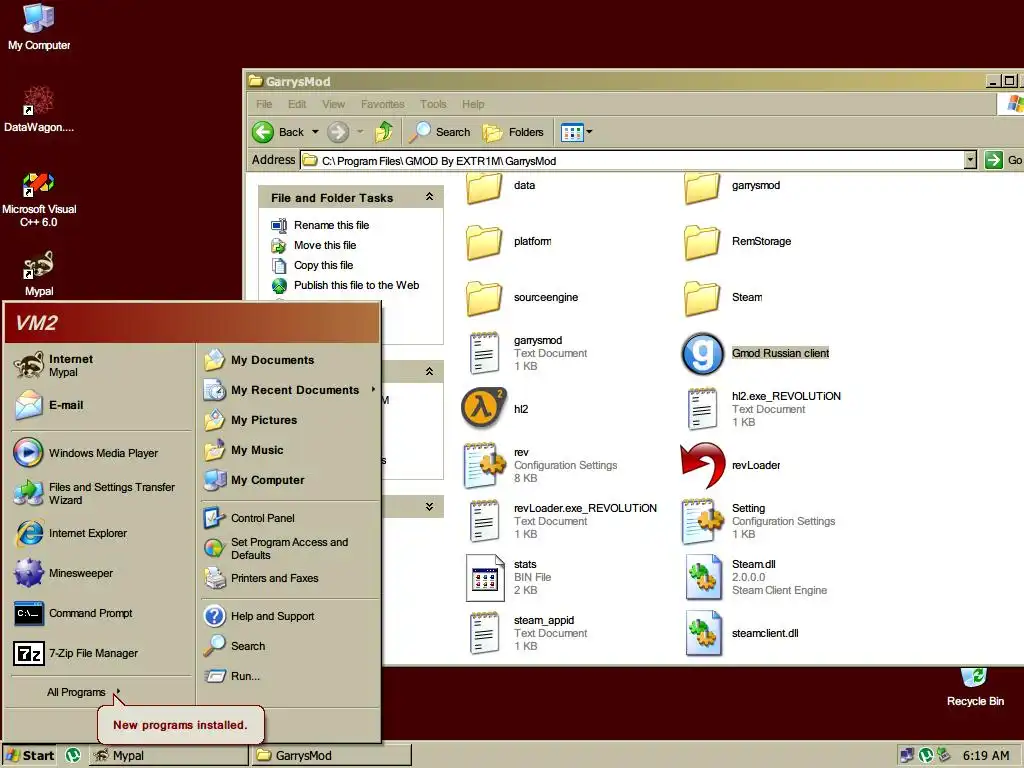
Task: Click the Go button next to Address
Action: pos(1003,160)
